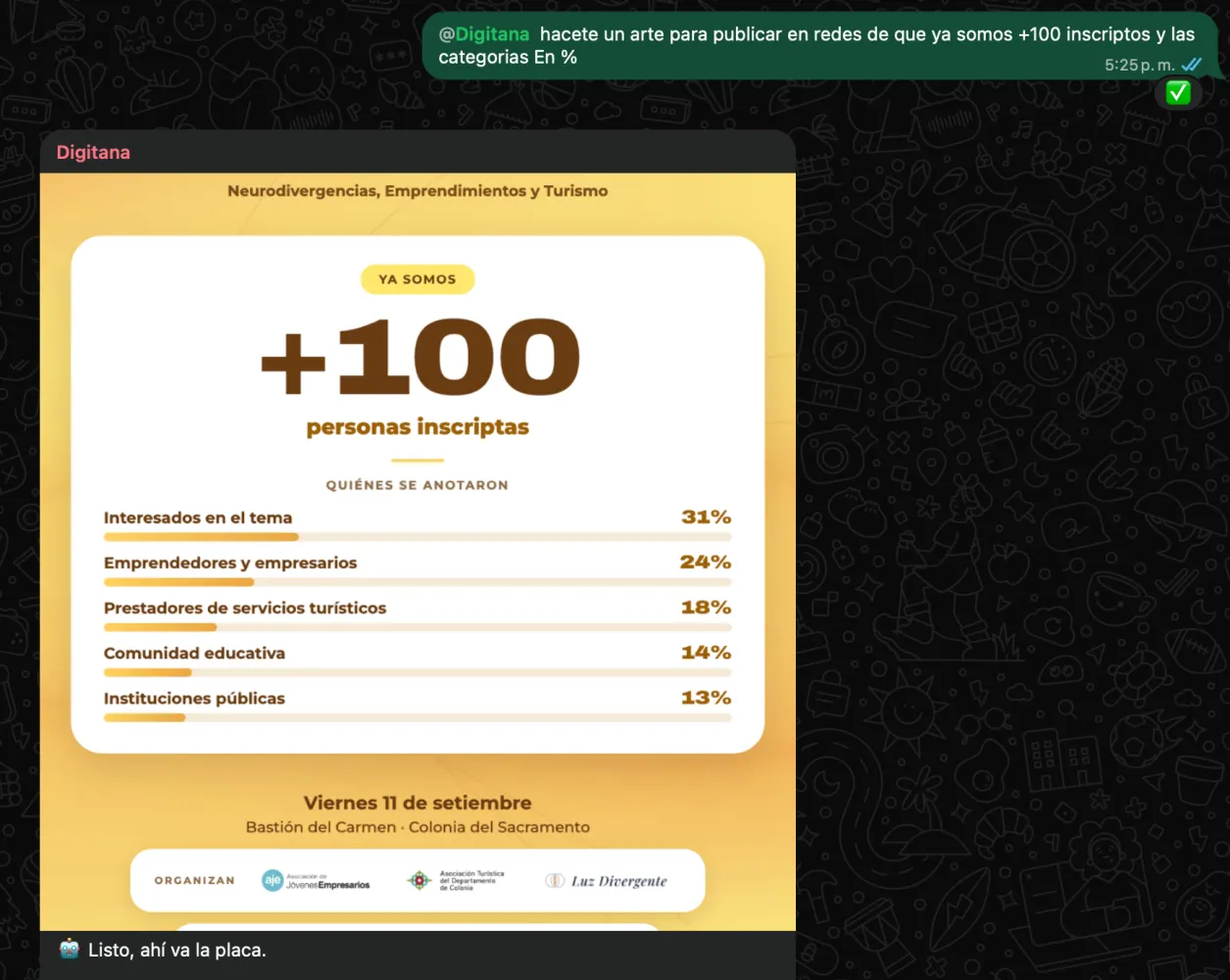Screen dimensions: 1230x980
Task: Click the 'ORGANIZAN' label in the image
Action: click(x=194, y=880)
